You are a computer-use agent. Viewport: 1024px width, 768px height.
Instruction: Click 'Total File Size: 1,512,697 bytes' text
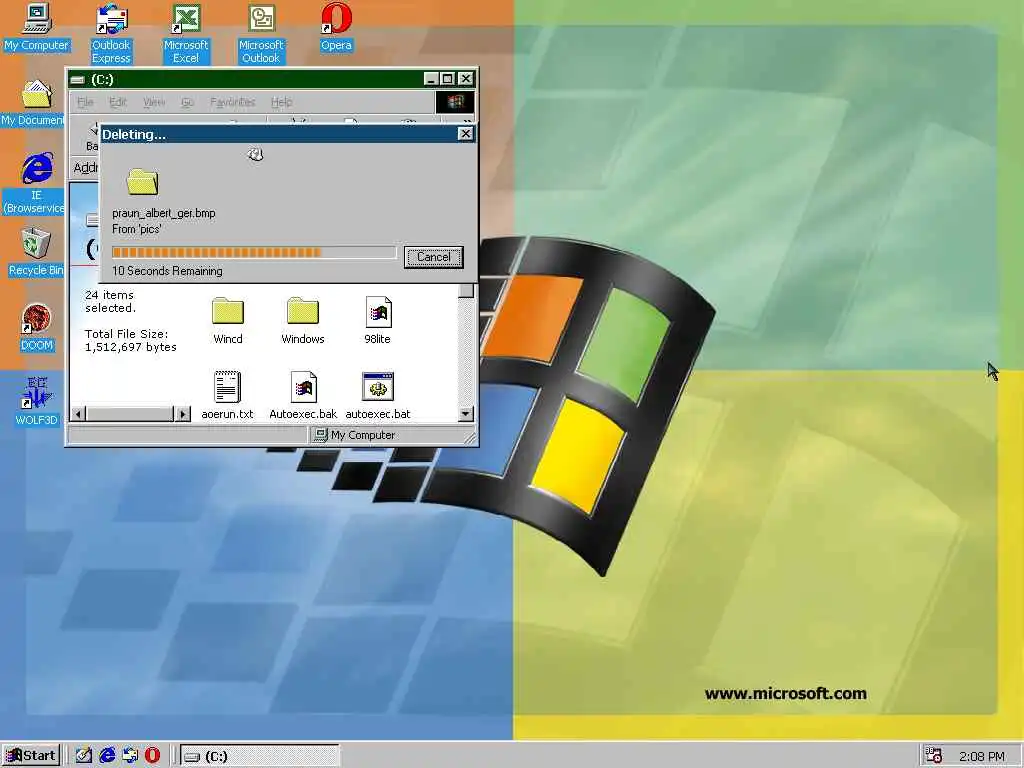tap(131, 340)
